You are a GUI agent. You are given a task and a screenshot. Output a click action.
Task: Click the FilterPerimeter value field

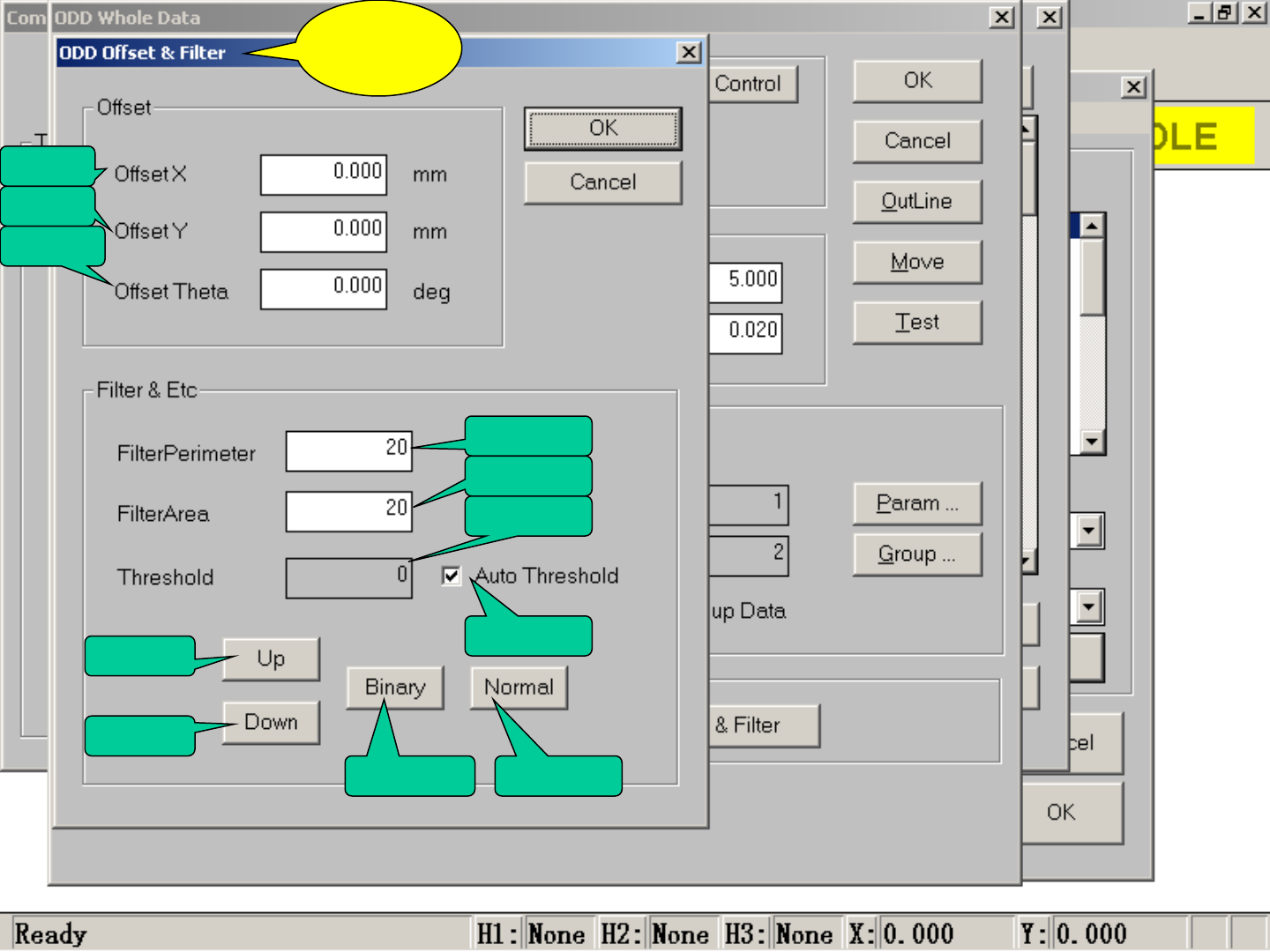coord(348,450)
